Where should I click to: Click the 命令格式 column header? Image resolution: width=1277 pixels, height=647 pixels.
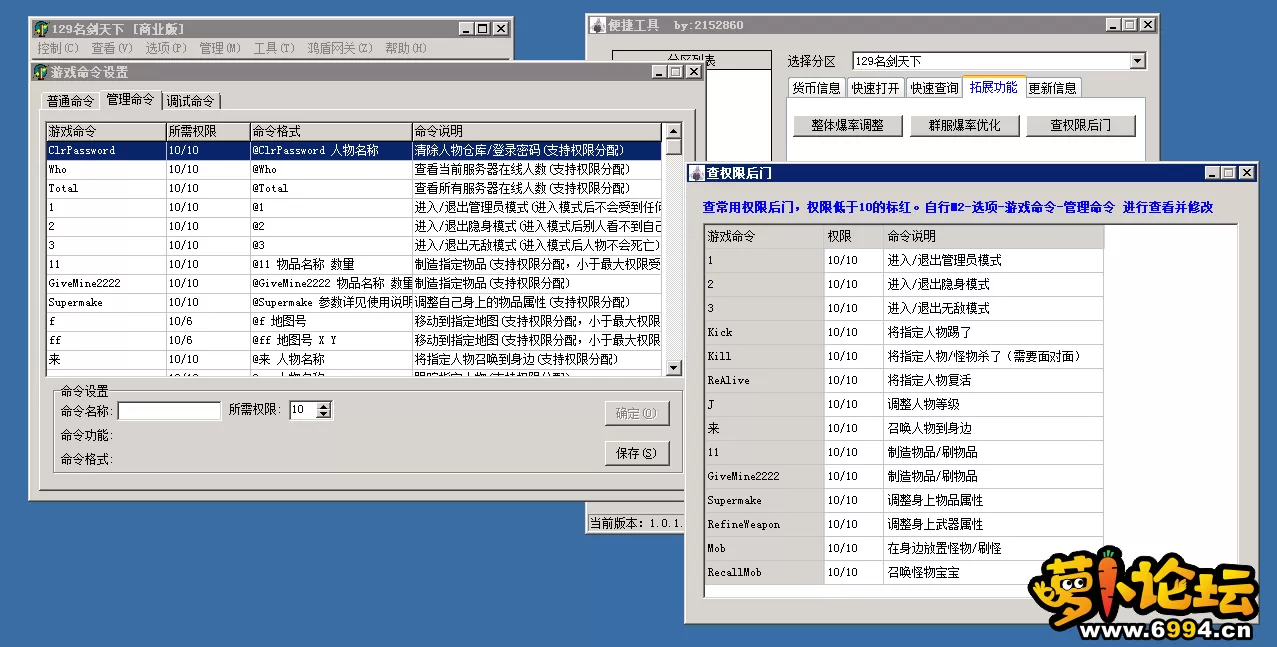(x=330, y=132)
